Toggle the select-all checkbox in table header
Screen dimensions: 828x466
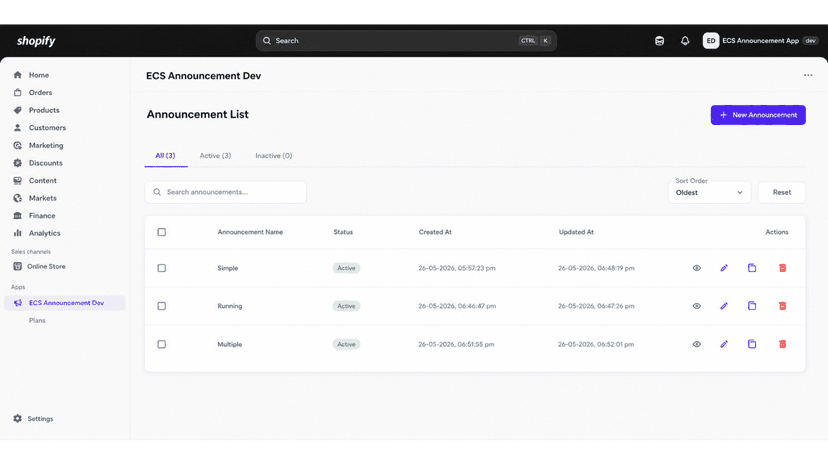[162, 232]
